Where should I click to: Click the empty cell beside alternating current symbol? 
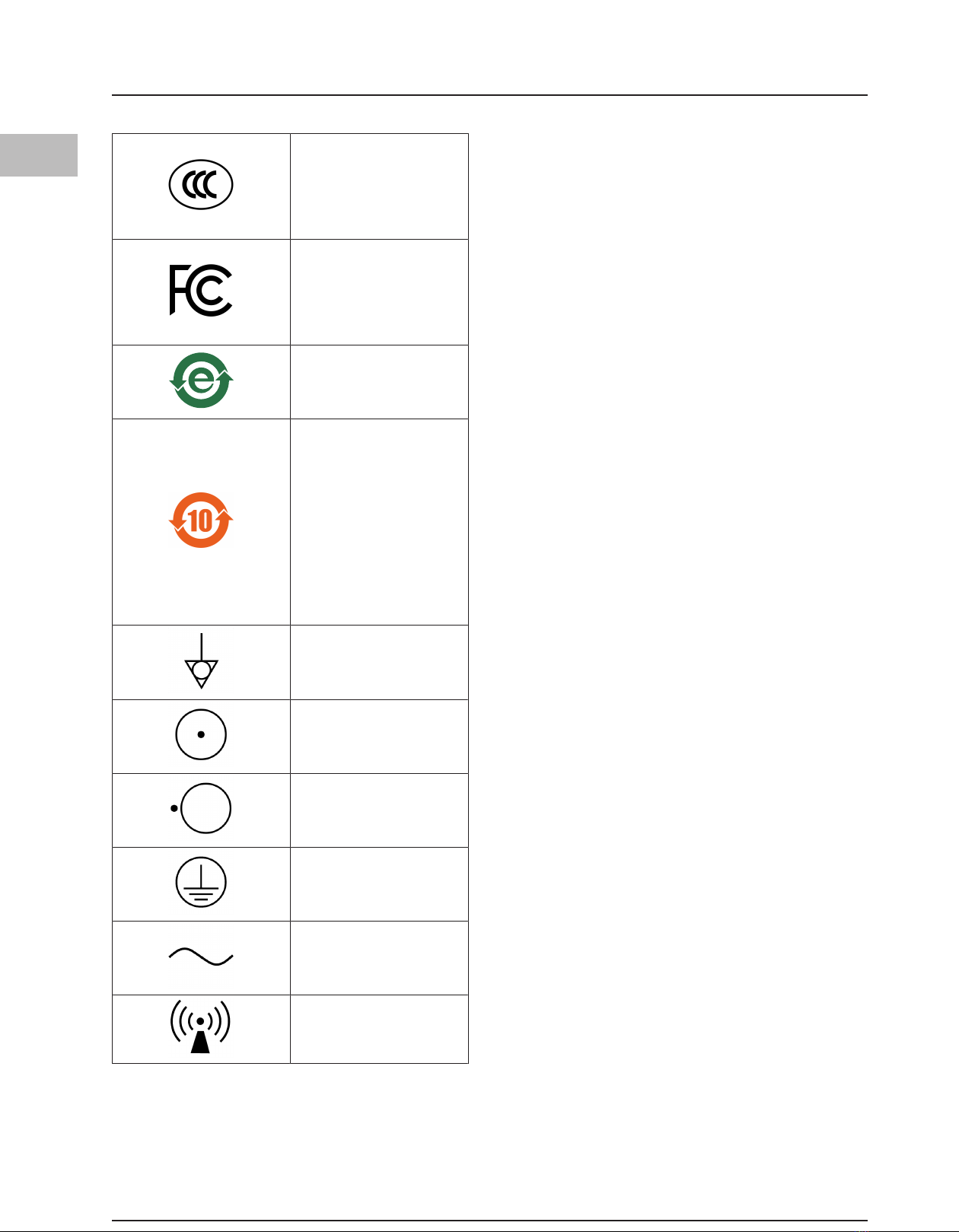click(379, 958)
